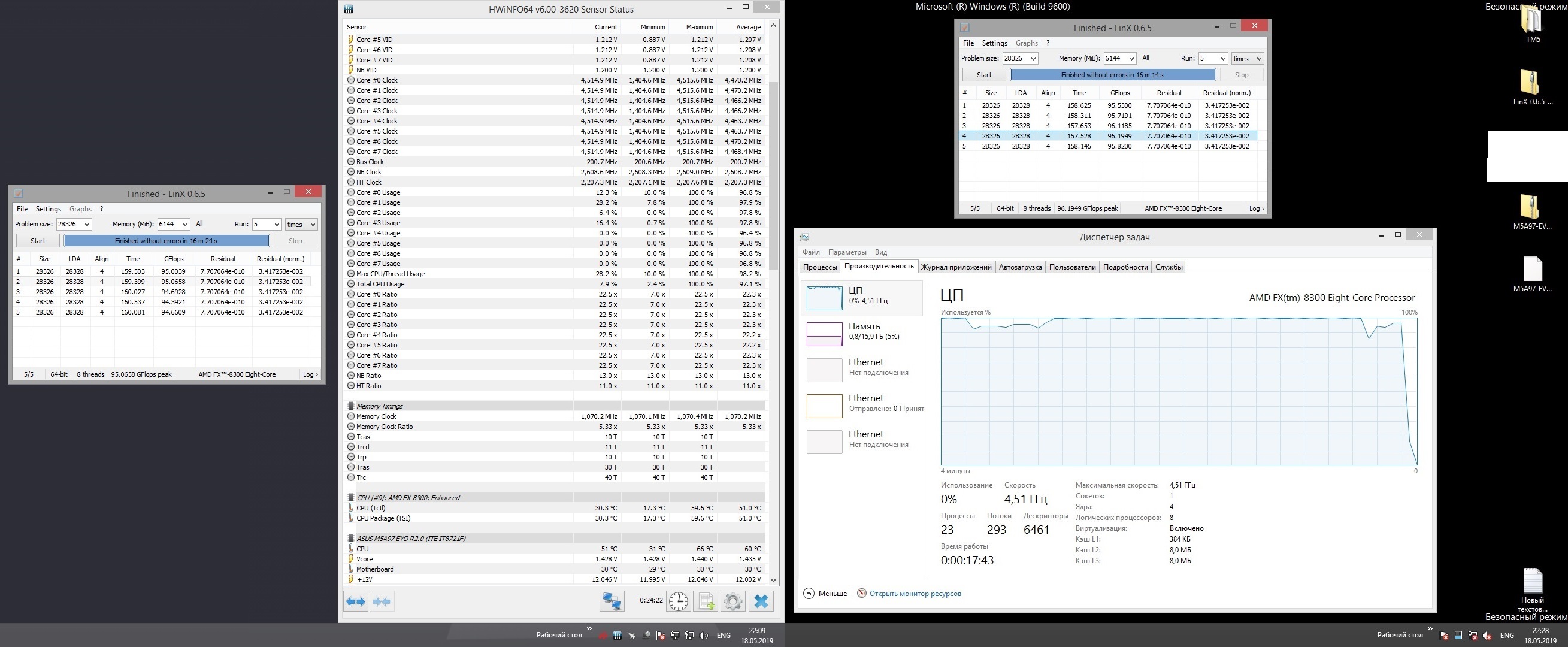Switch to Автозагрузка tab in Task Manager

pyautogui.click(x=1020, y=267)
